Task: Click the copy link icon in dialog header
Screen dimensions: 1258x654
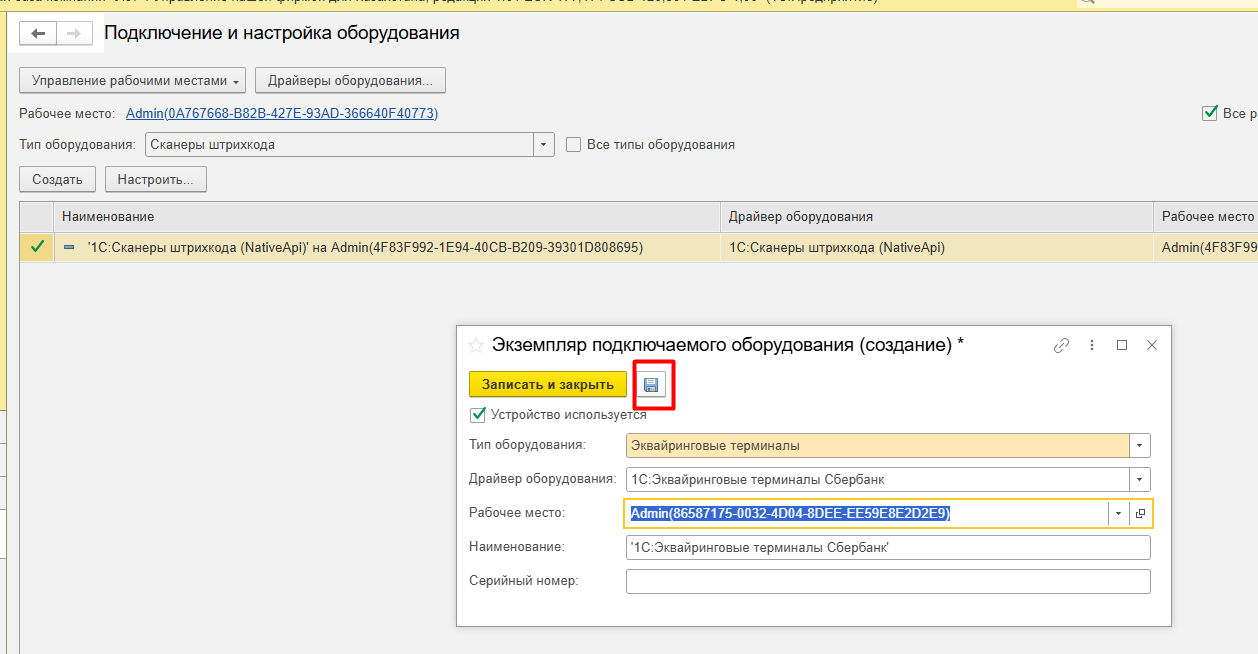Action: coord(1061,345)
